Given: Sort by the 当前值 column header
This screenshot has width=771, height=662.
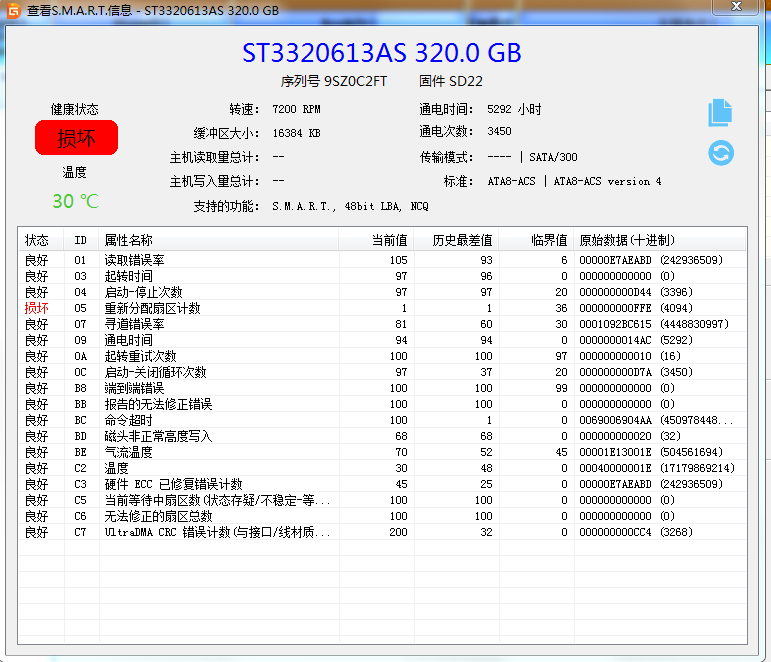Looking at the screenshot, I should (389, 240).
